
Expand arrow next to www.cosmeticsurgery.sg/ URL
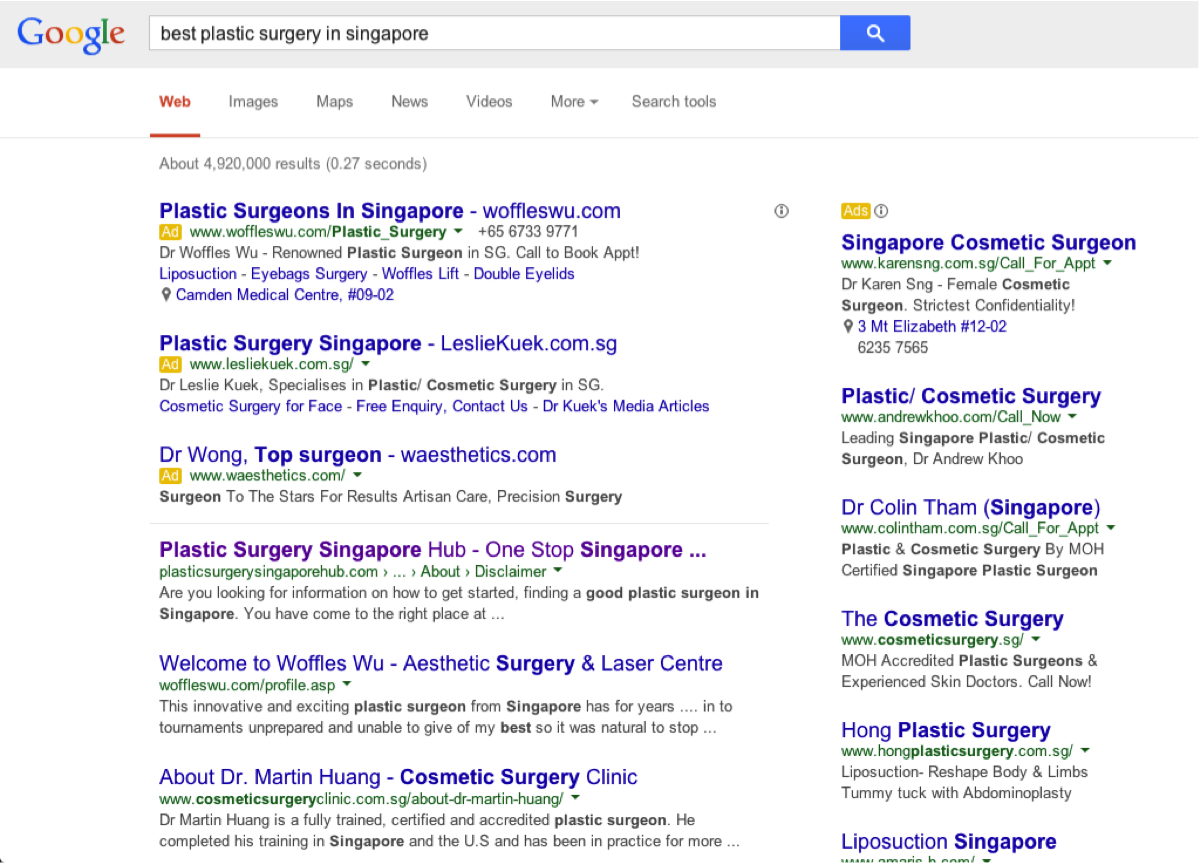coord(1035,639)
